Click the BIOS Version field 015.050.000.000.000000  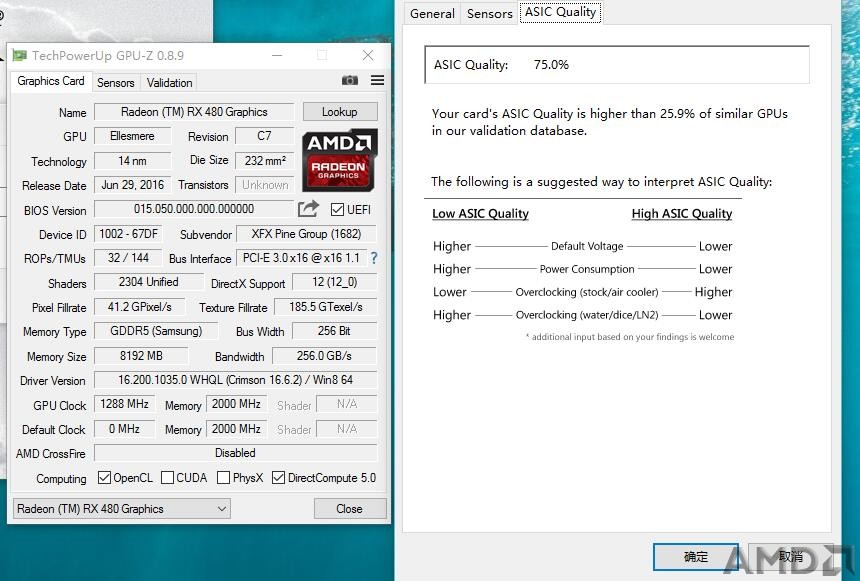click(x=194, y=209)
